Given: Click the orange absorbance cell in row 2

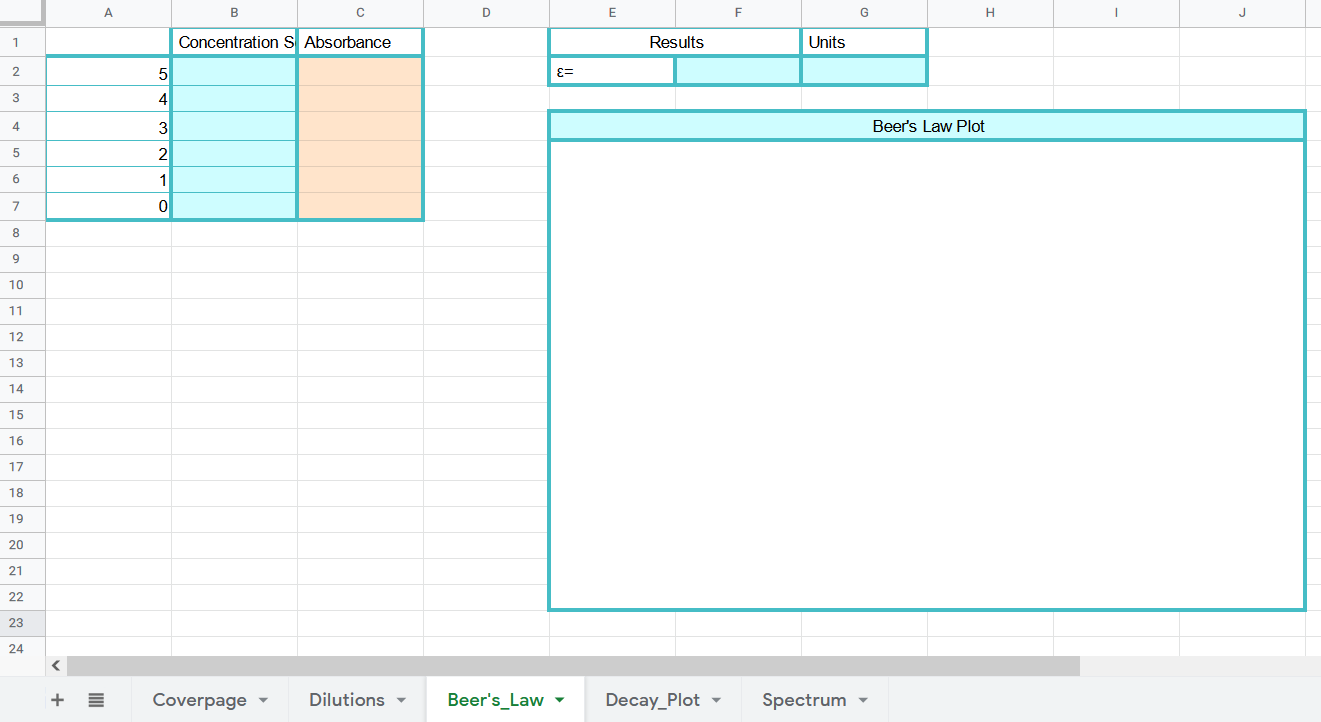Looking at the screenshot, I should [360, 72].
